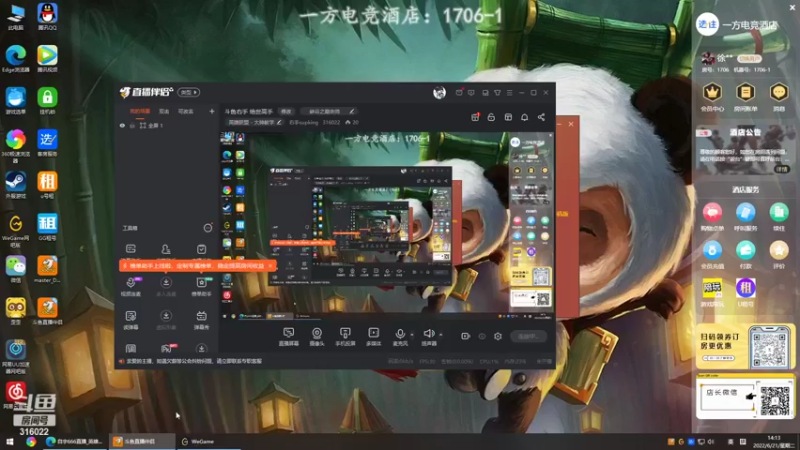Image resolution: width=800 pixels, height=450 pixels.
Task: Open 会员充值 hotel service
Action: [x=712, y=255]
